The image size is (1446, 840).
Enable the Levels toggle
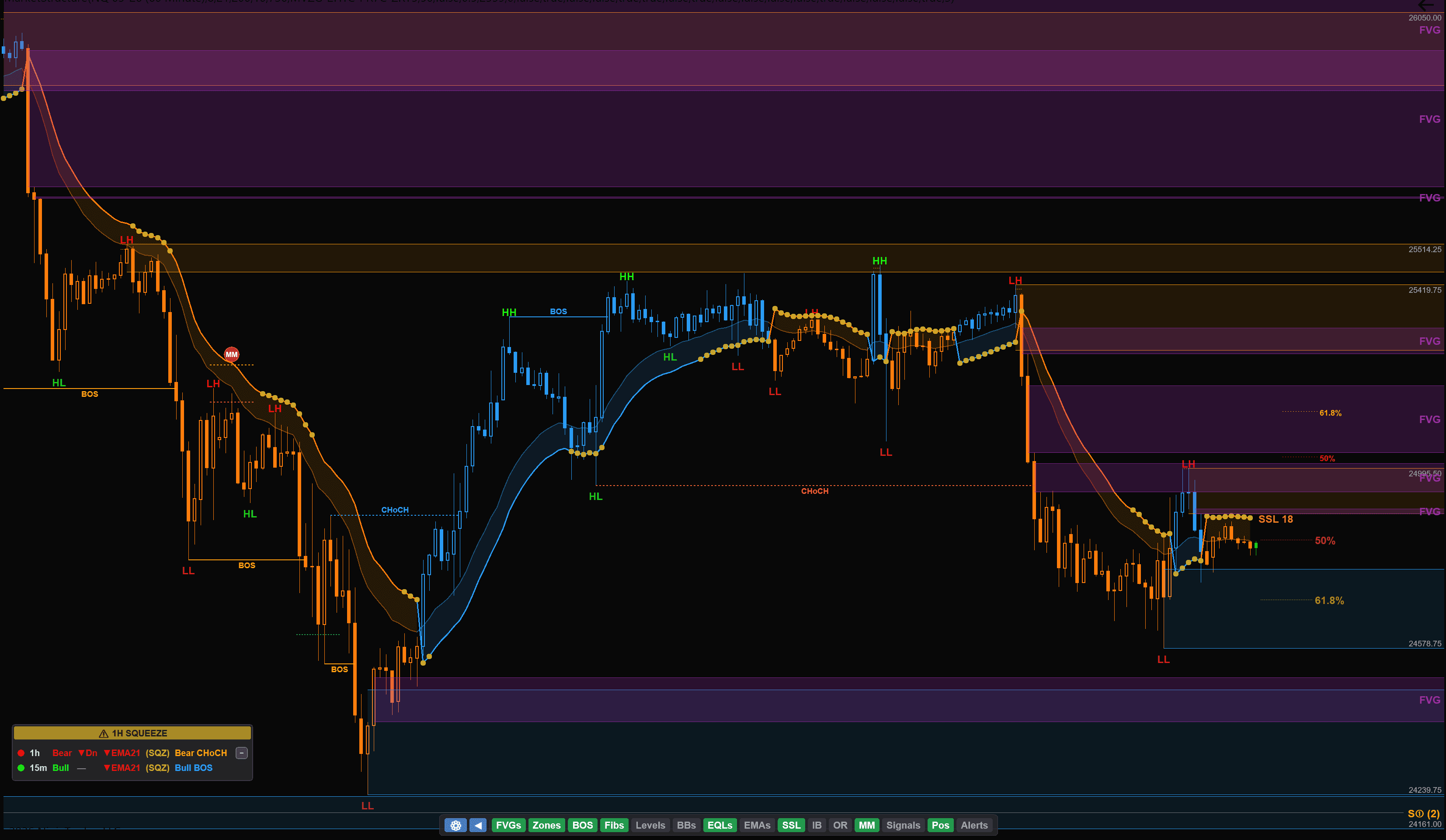[650, 825]
